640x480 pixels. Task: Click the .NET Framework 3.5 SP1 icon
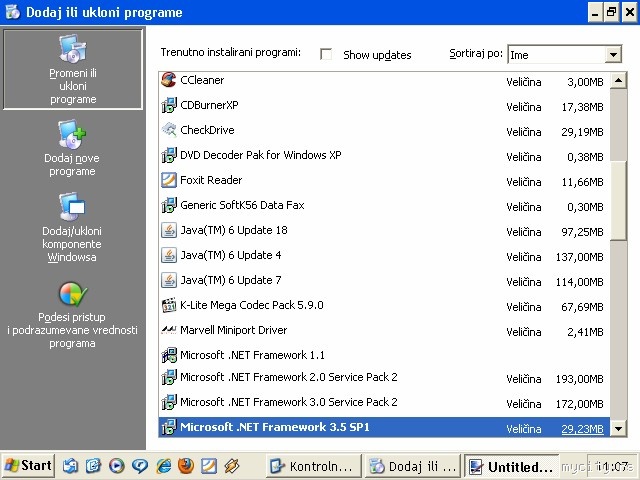169,427
